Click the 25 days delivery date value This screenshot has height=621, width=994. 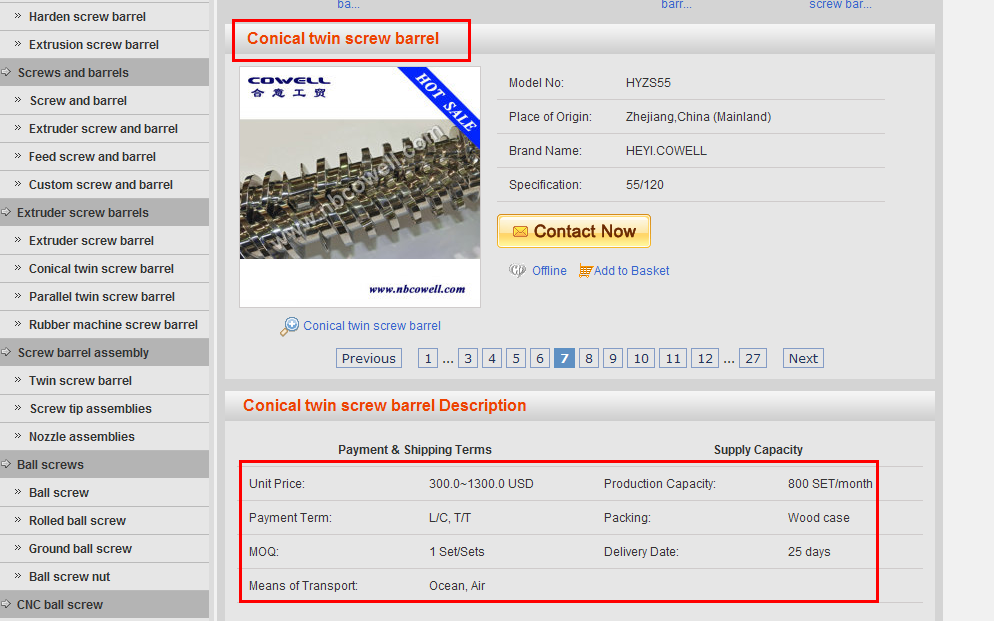point(809,552)
